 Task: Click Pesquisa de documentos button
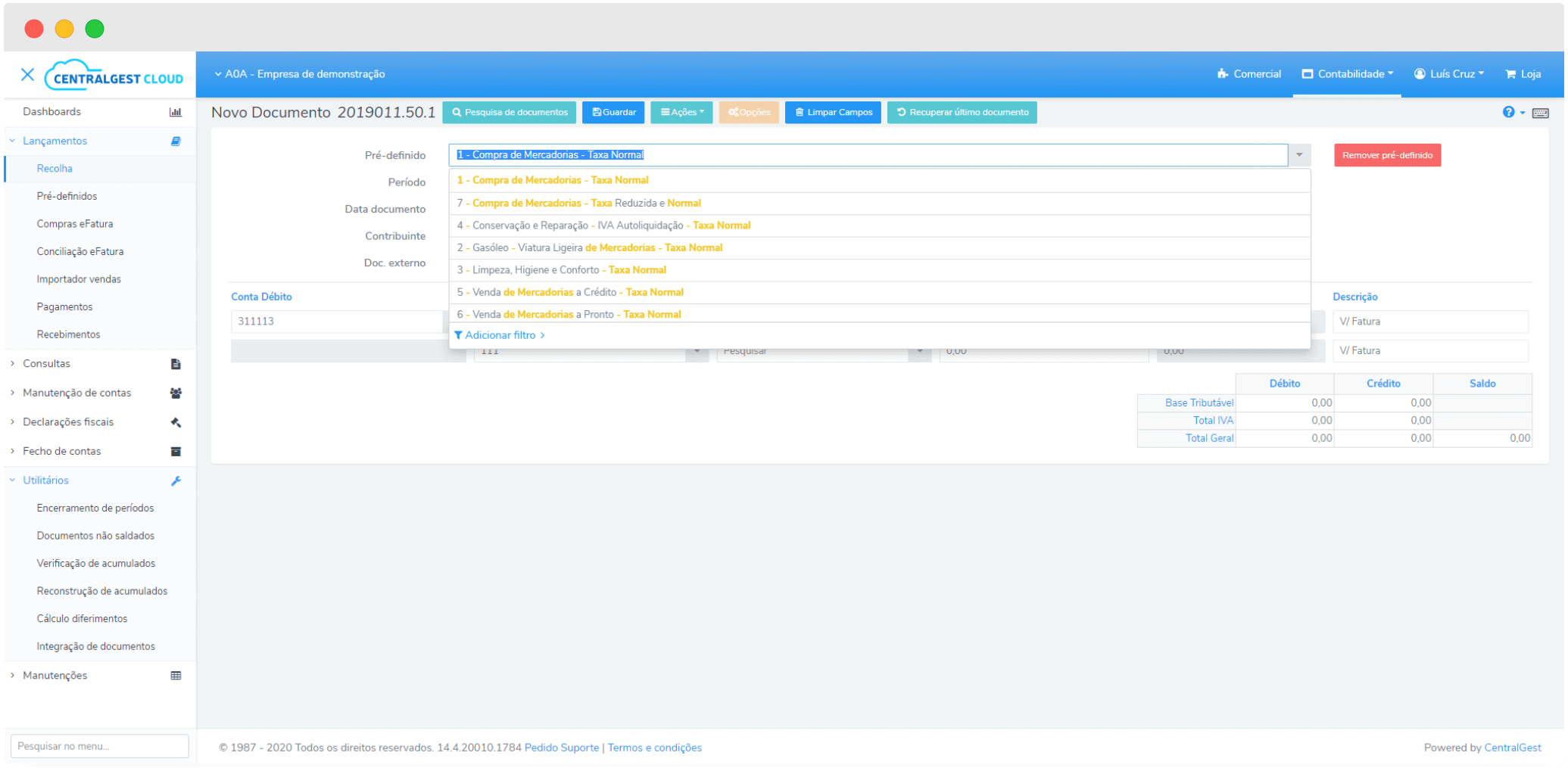(509, 112)
